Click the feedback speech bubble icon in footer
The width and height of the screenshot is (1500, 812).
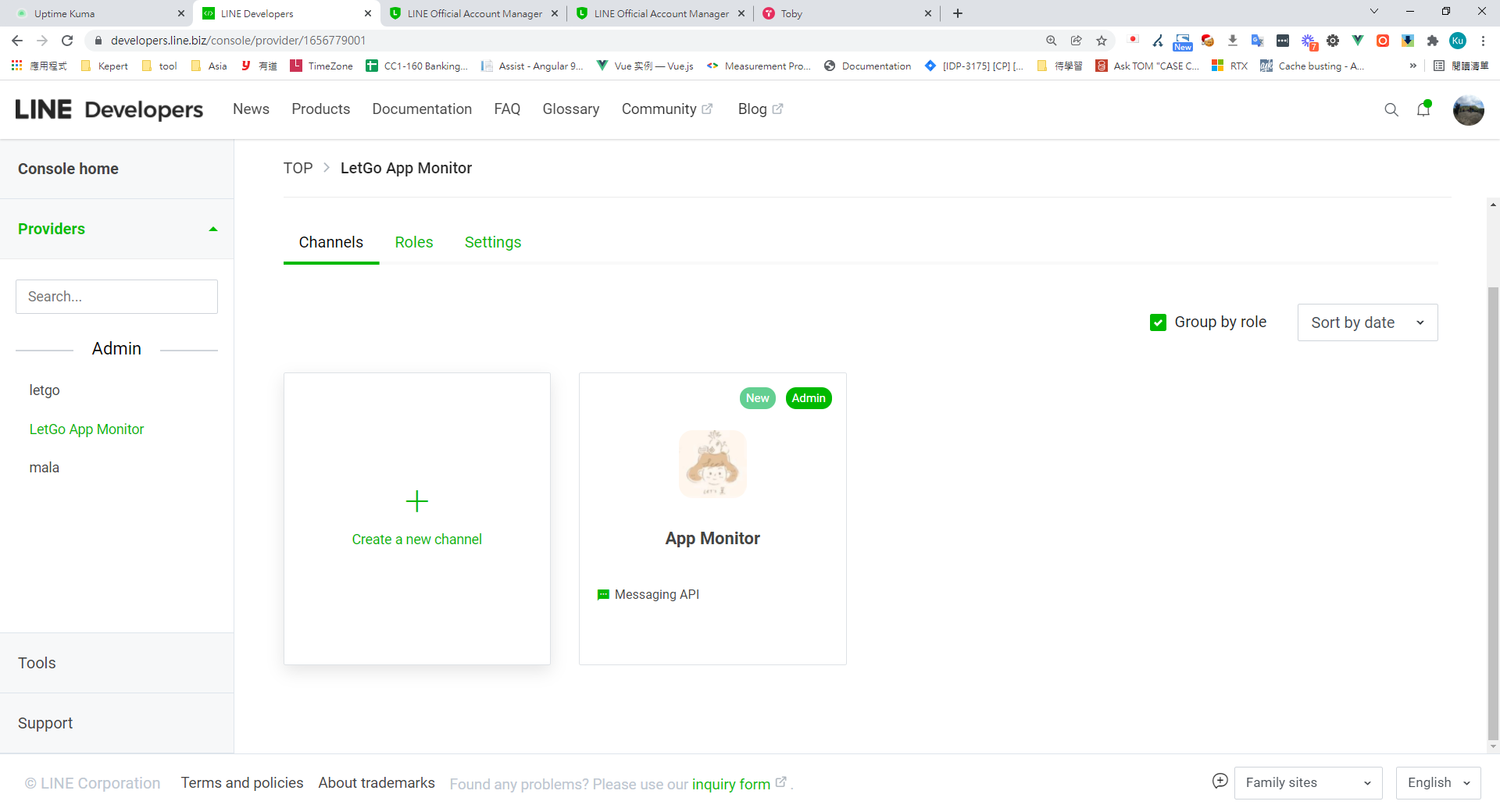(1220, 781)
